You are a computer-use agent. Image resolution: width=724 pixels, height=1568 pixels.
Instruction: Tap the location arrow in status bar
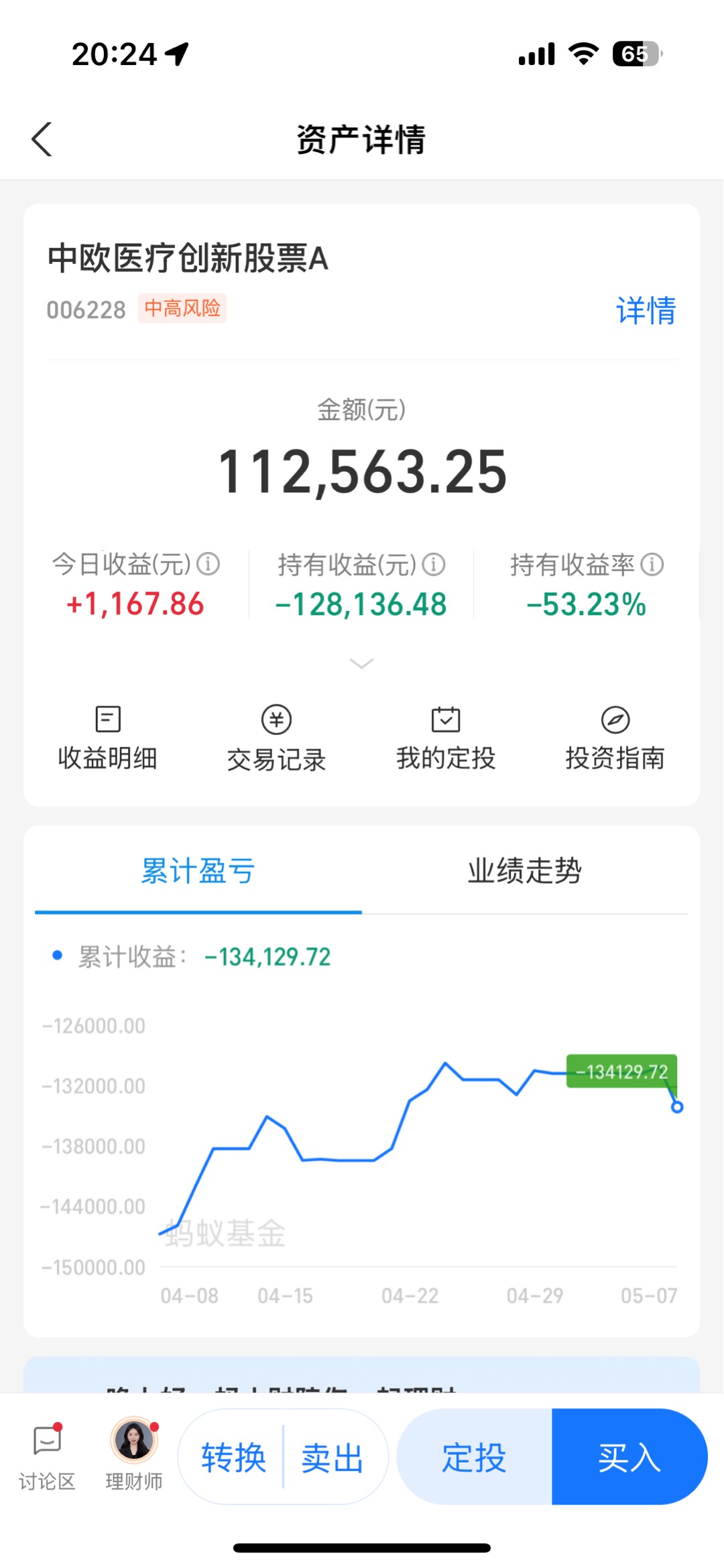click(177, 54)
